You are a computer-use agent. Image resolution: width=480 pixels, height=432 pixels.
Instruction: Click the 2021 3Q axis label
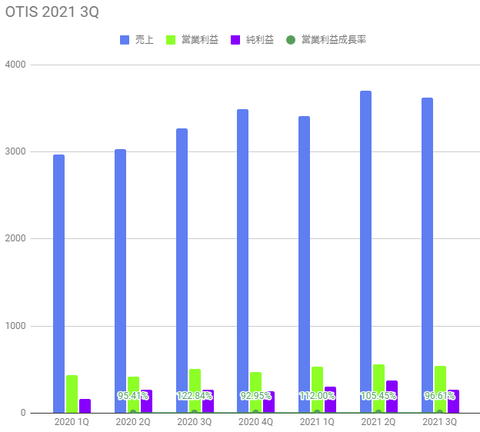(x=440, y=422)
